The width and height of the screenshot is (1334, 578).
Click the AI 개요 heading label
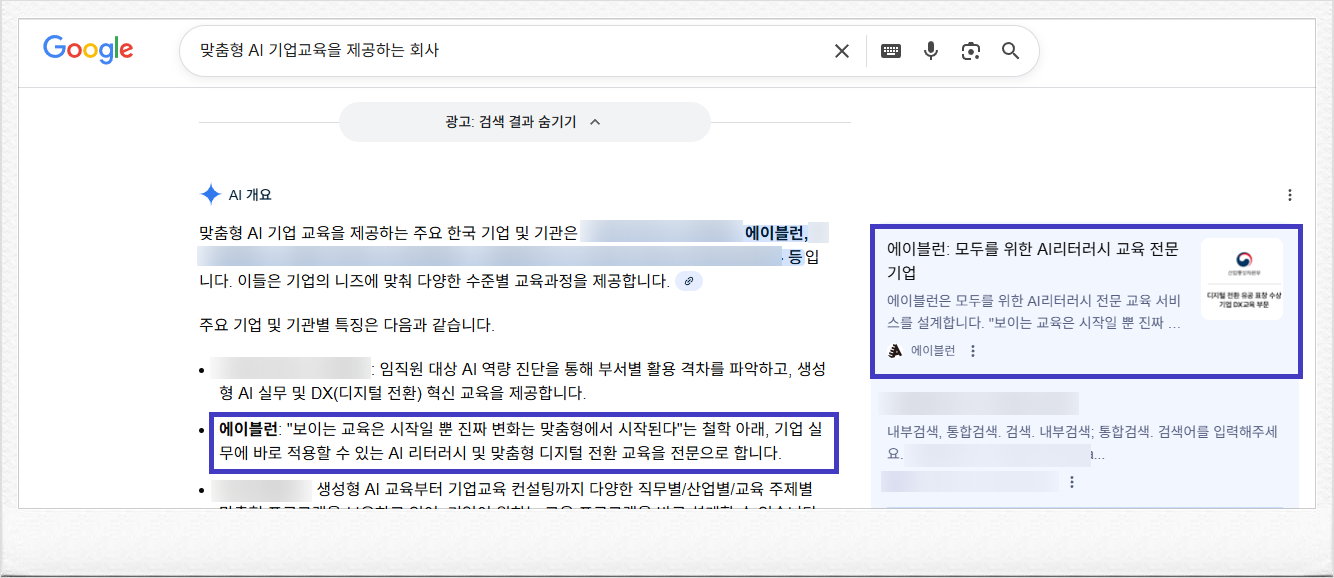[250, 195]
